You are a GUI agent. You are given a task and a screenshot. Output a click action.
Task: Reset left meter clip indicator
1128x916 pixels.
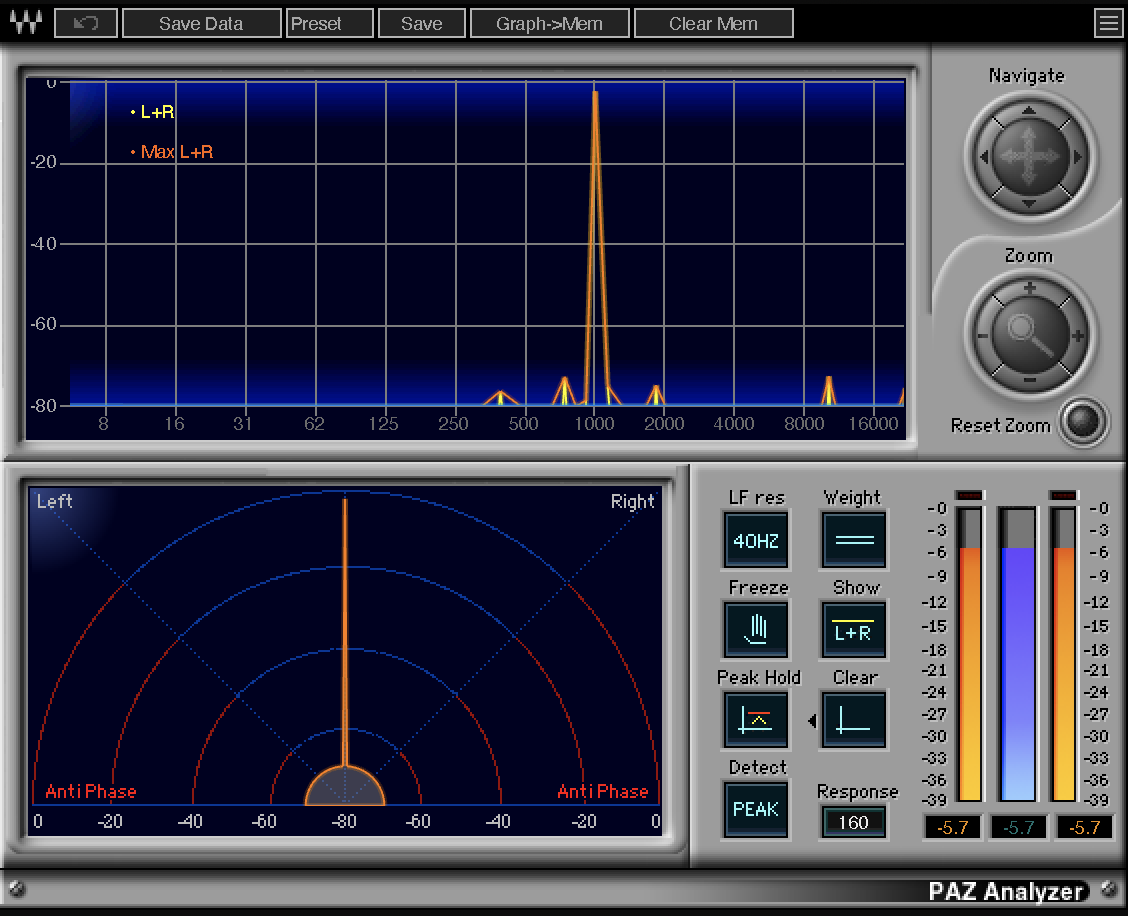pyautogui.click(x=969, y=495)
